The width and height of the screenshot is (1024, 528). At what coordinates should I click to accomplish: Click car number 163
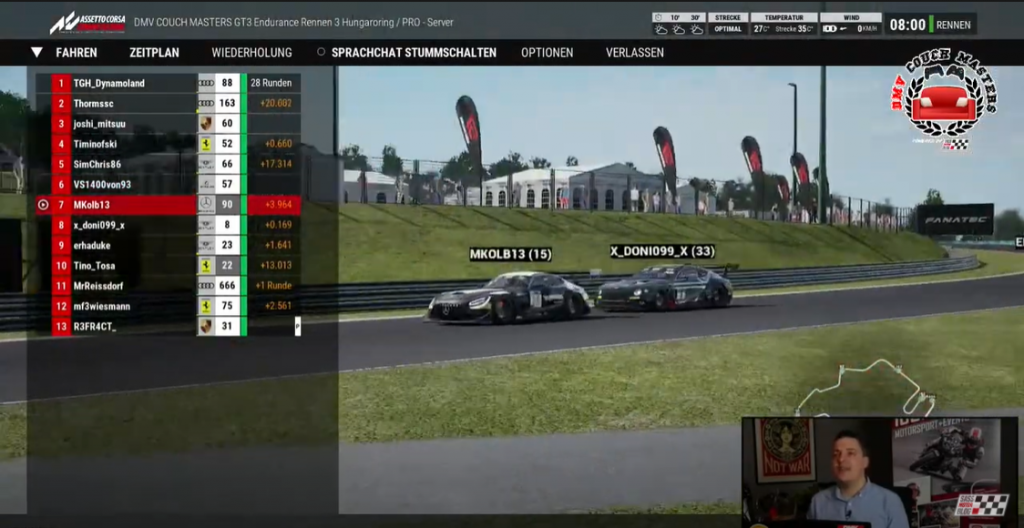(x=227, y=103)
